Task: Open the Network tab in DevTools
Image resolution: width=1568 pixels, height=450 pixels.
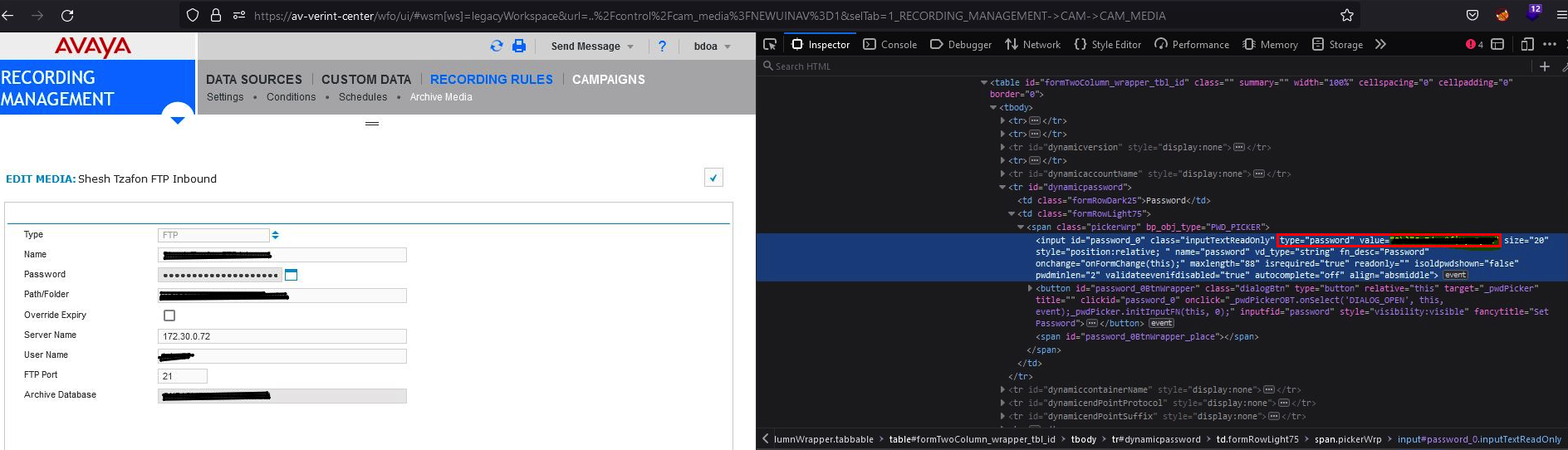Action: (1032, 44)
